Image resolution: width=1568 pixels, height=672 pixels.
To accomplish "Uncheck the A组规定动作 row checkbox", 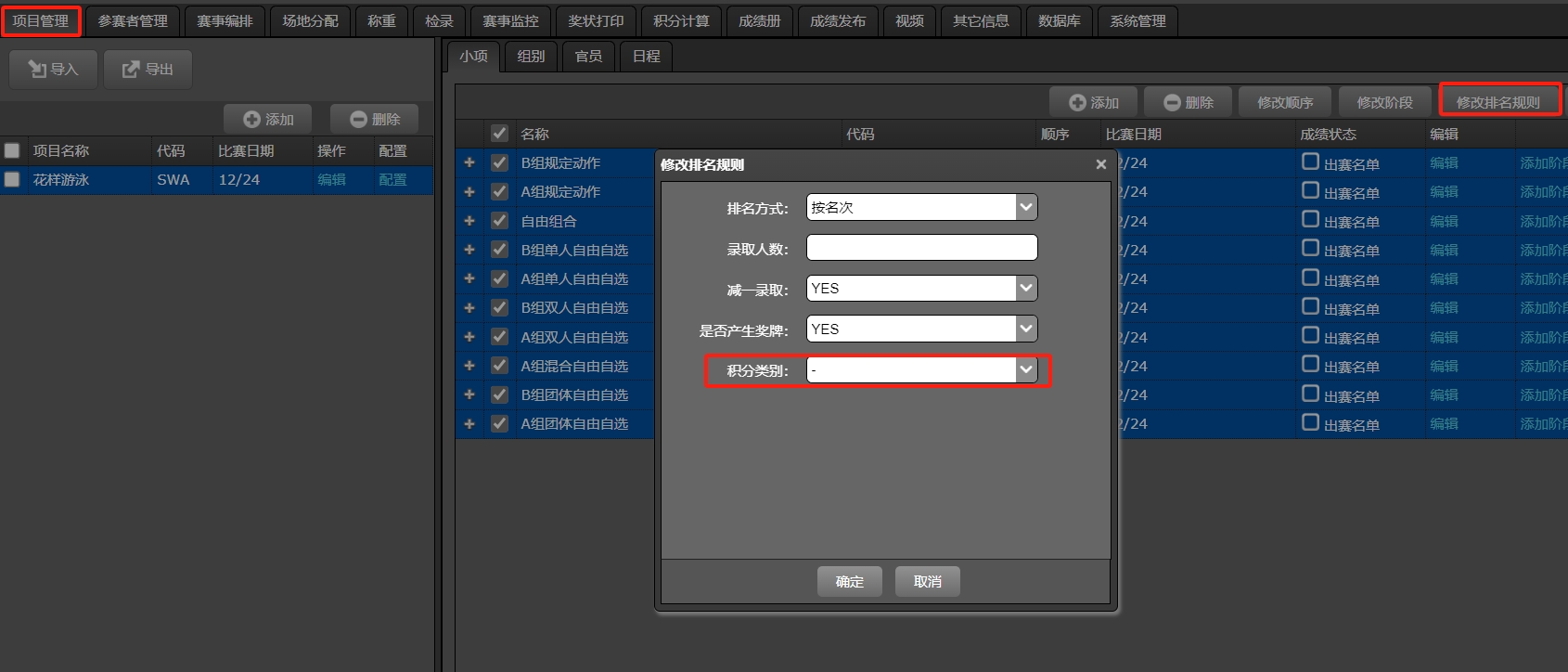I will tap(499, 191).
